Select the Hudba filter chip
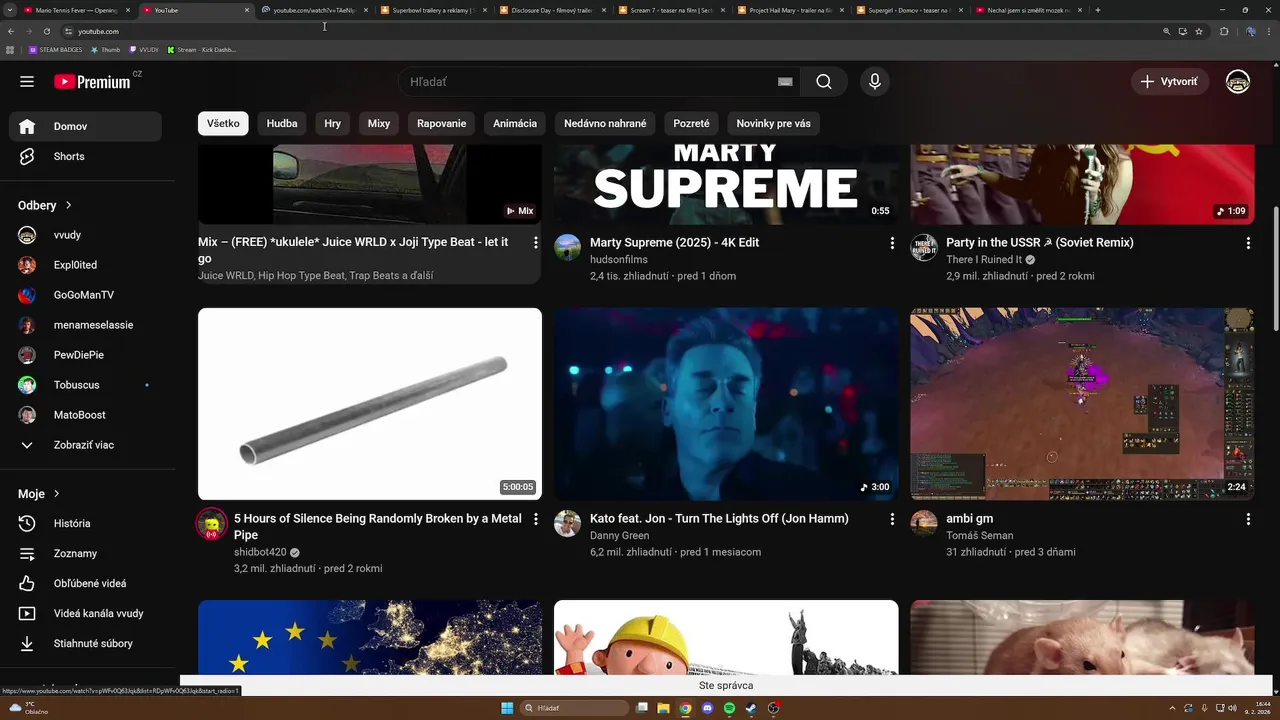1280x720 pixels. click(x=282, y=124)
